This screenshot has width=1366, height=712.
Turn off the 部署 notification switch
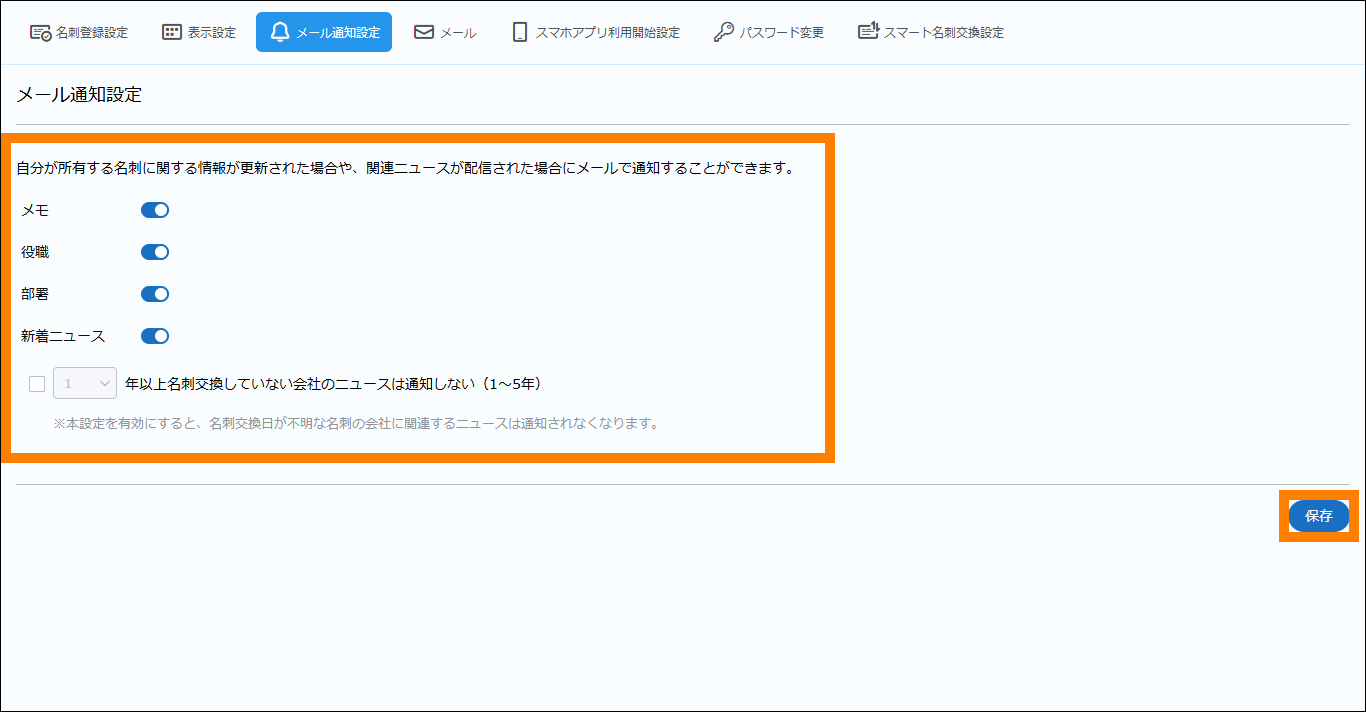(x=155, y=294)
